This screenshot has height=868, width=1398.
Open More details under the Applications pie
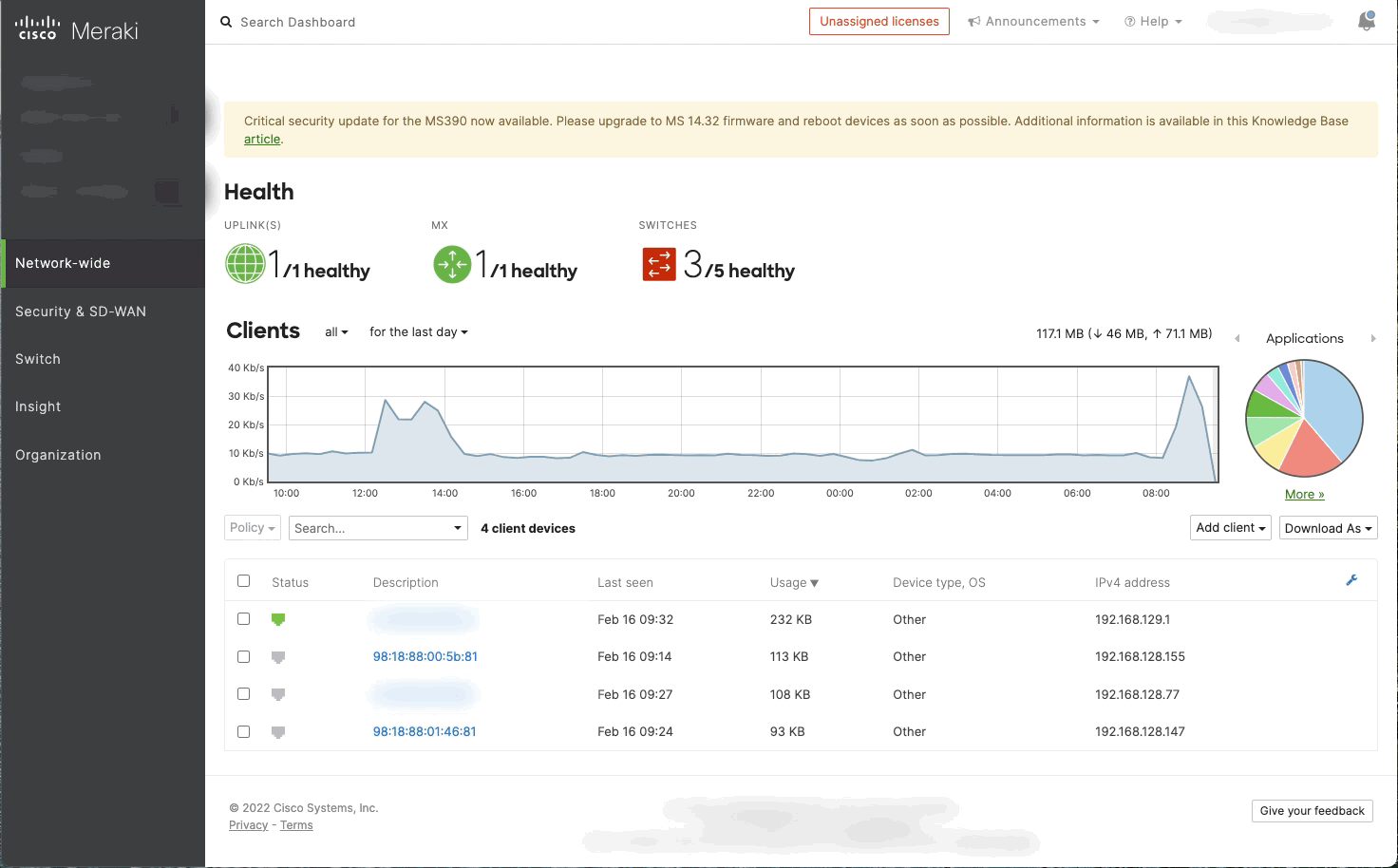(1303, 494)
